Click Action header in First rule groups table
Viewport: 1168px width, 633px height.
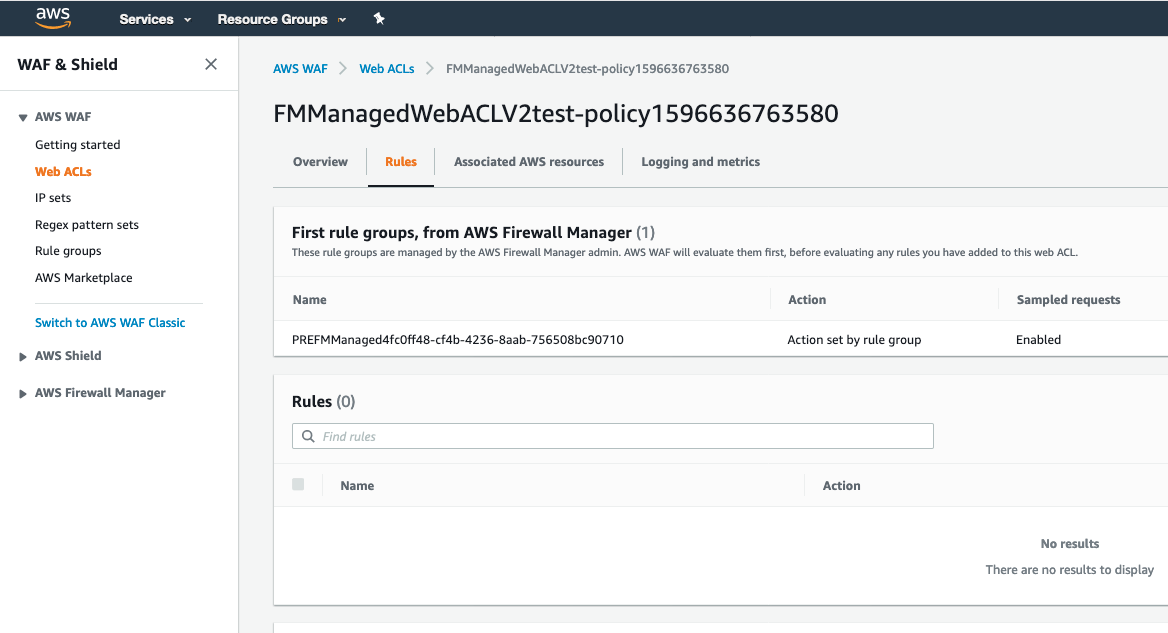807,299
